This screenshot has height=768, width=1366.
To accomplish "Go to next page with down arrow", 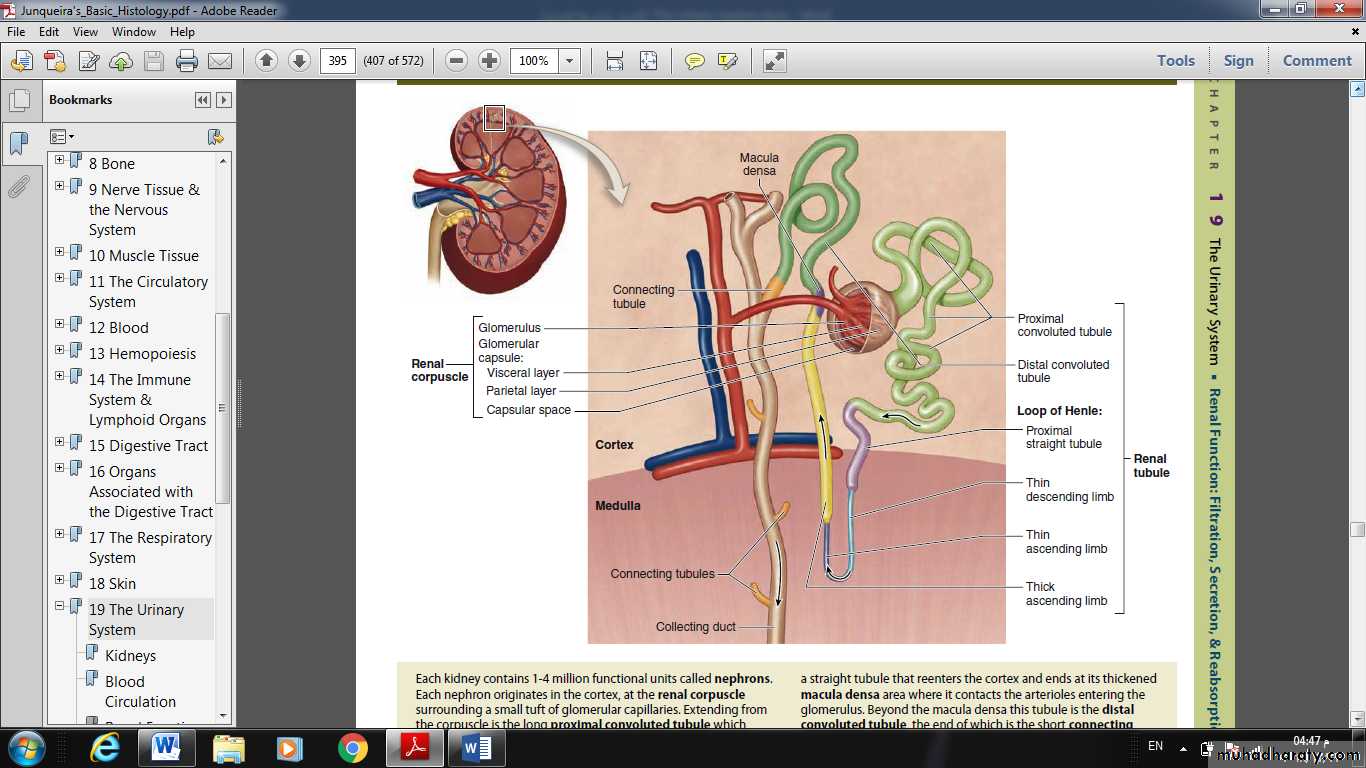I will (299, 61).
